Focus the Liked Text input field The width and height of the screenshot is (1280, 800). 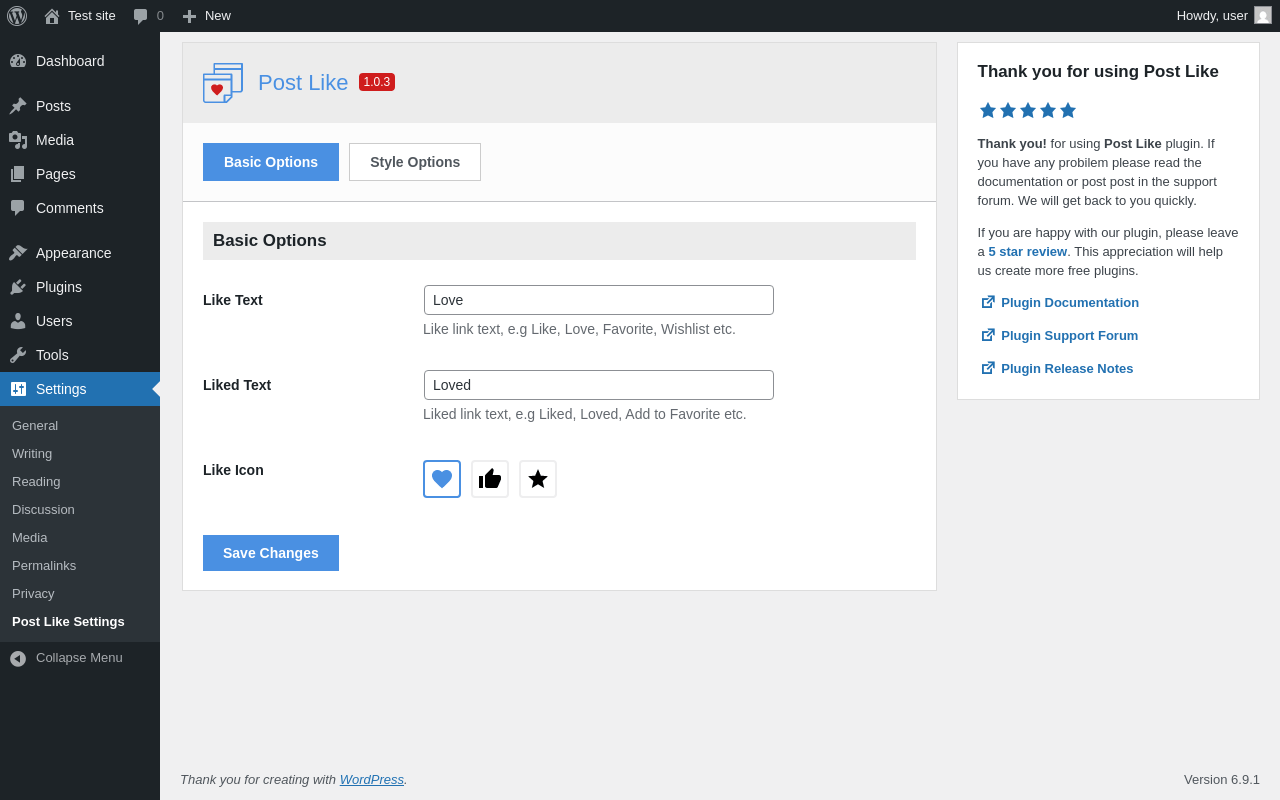point(598,385)
